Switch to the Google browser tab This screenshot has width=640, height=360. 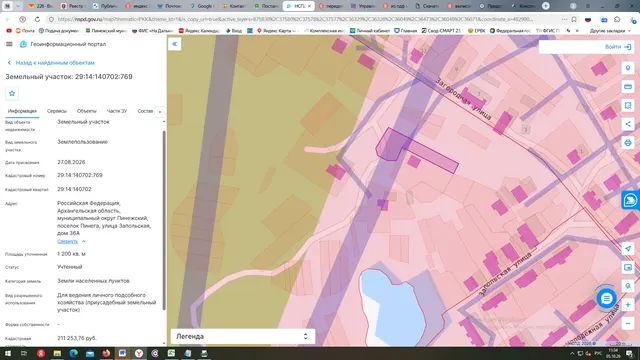(202, 6)
